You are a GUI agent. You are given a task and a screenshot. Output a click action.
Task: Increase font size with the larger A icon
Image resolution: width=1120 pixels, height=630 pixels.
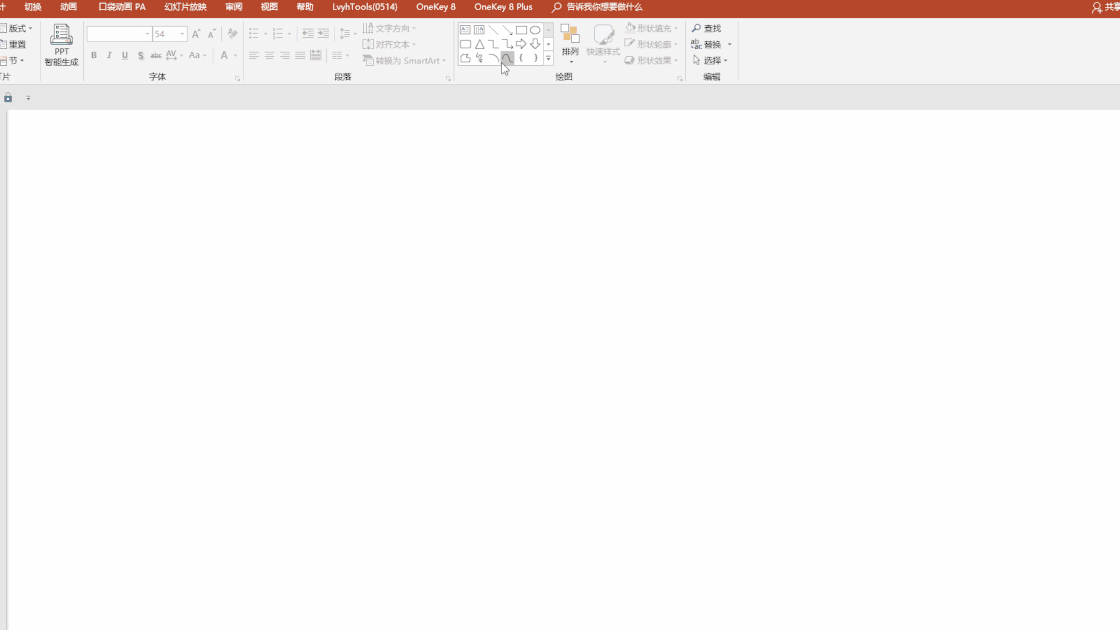pos(196,34)
